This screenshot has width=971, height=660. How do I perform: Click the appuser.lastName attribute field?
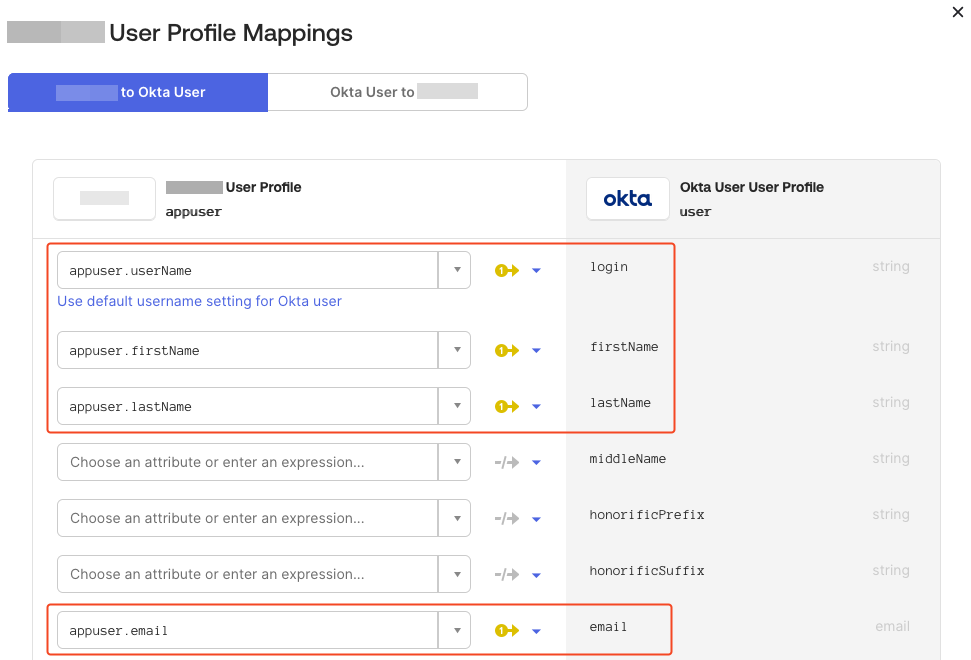248,406
